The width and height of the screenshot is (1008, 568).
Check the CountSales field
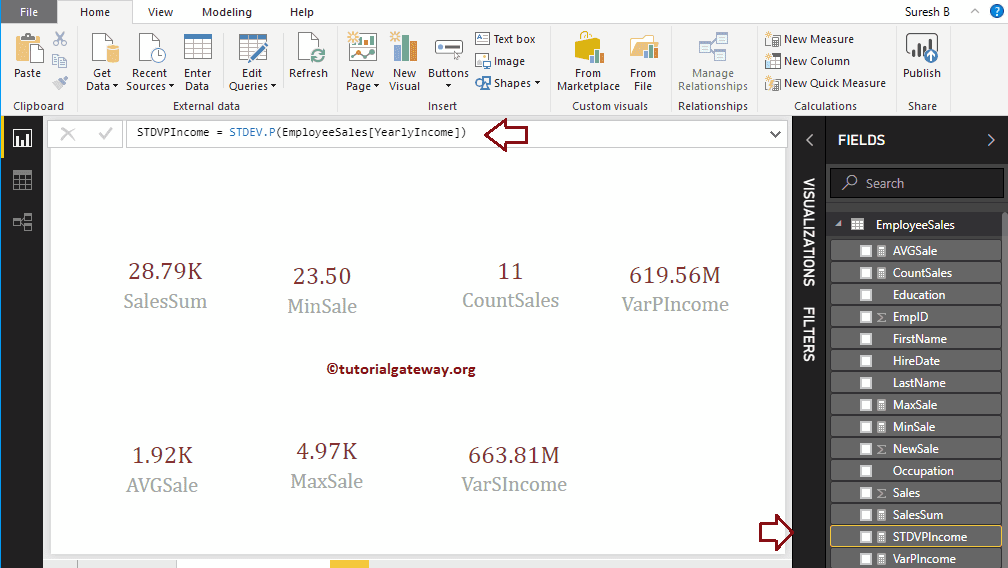(x=866, y=273)
